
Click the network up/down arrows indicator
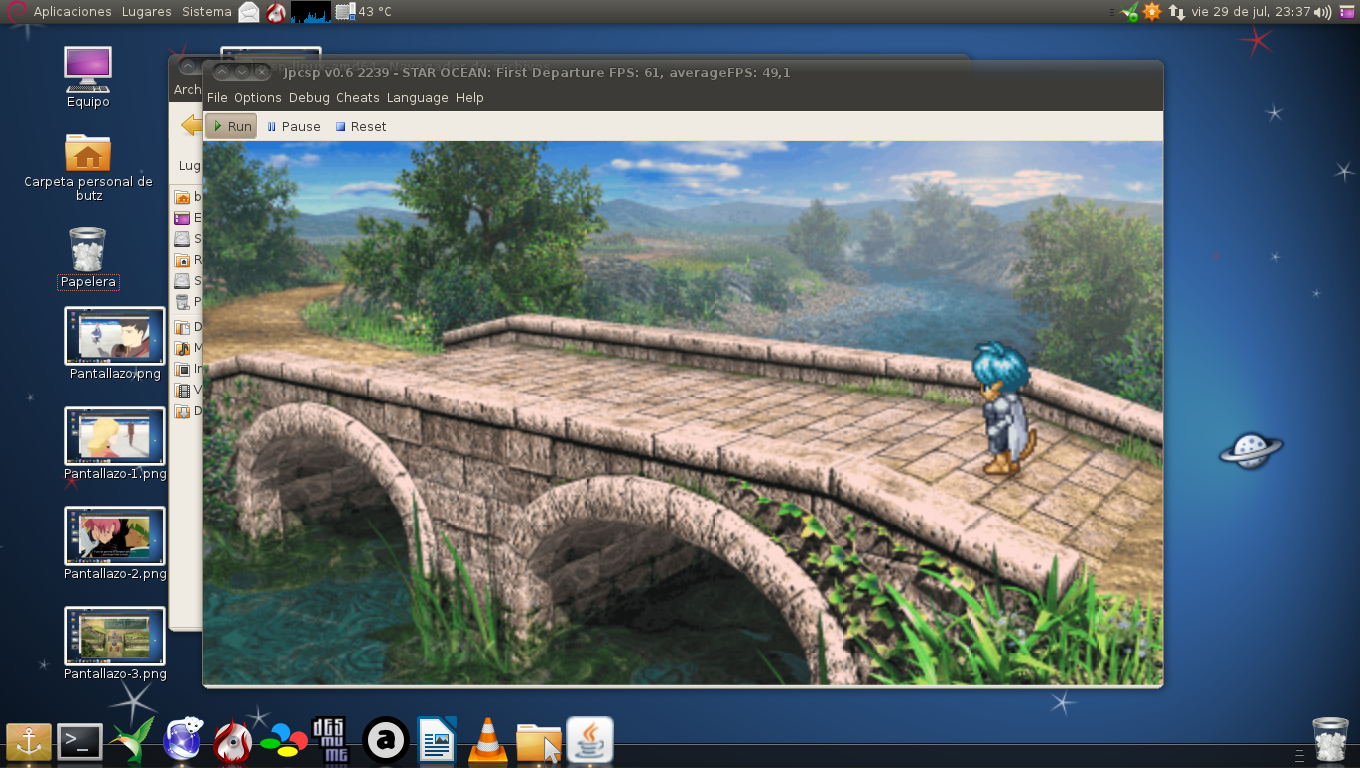pos(1177,12)
